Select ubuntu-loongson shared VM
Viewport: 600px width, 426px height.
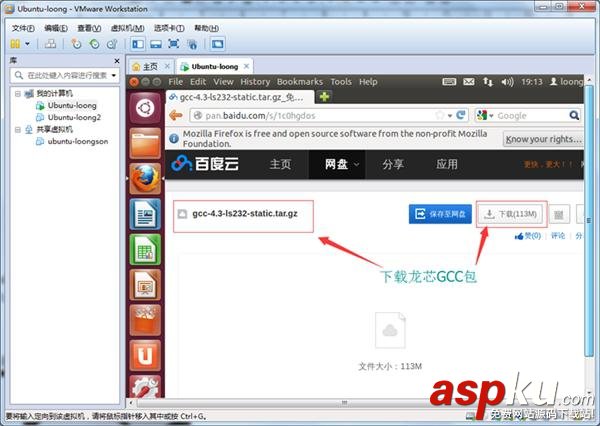pyautogui.click(x=78, y=141)
